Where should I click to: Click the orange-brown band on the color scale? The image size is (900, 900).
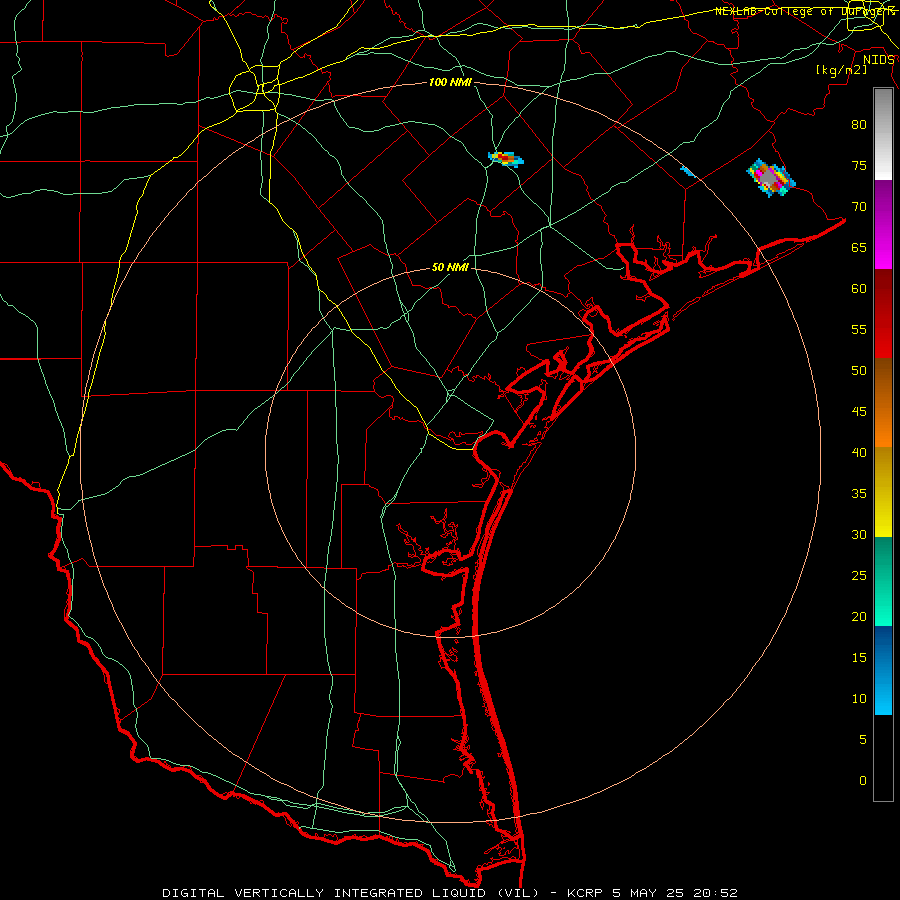tap(883, 403)
